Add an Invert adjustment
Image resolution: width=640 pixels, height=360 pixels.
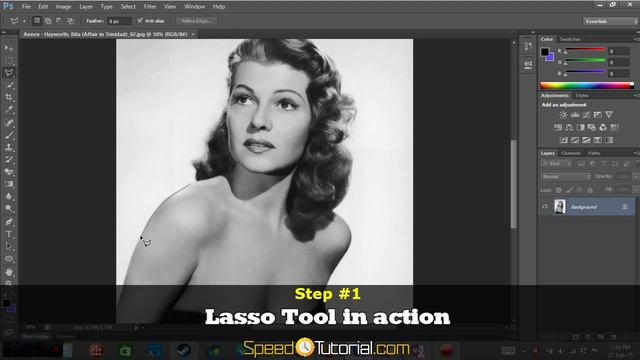tap(564, 140)
